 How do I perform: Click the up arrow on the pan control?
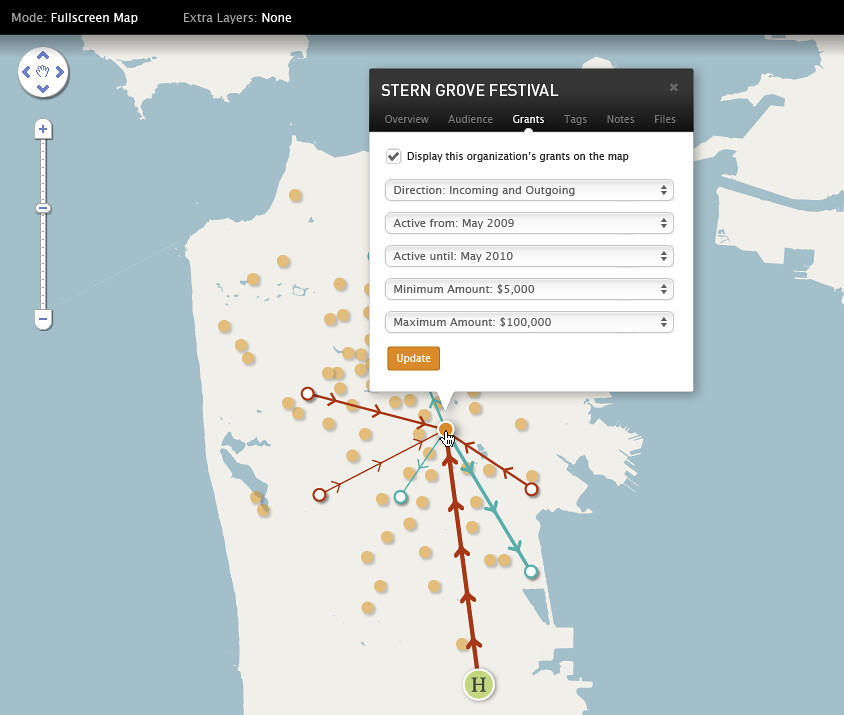pyautogui.click(x=43, y=57)
